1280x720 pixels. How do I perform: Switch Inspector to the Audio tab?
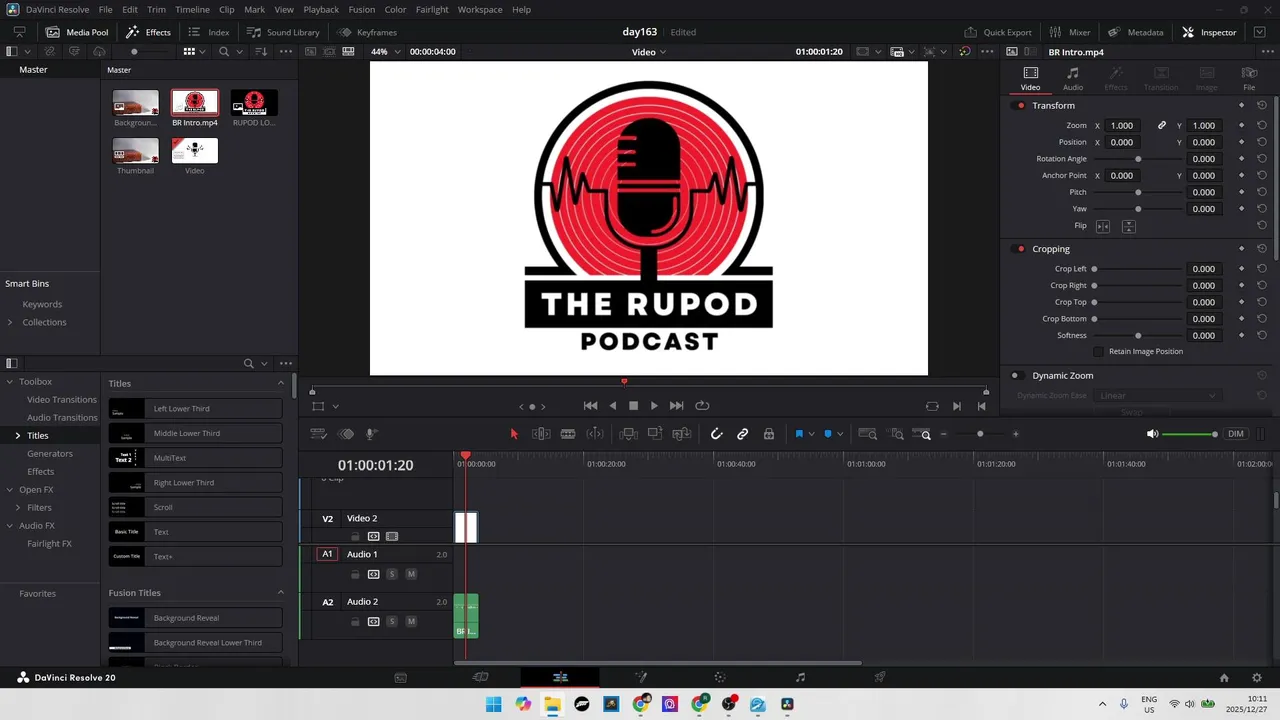(1073, 79)
